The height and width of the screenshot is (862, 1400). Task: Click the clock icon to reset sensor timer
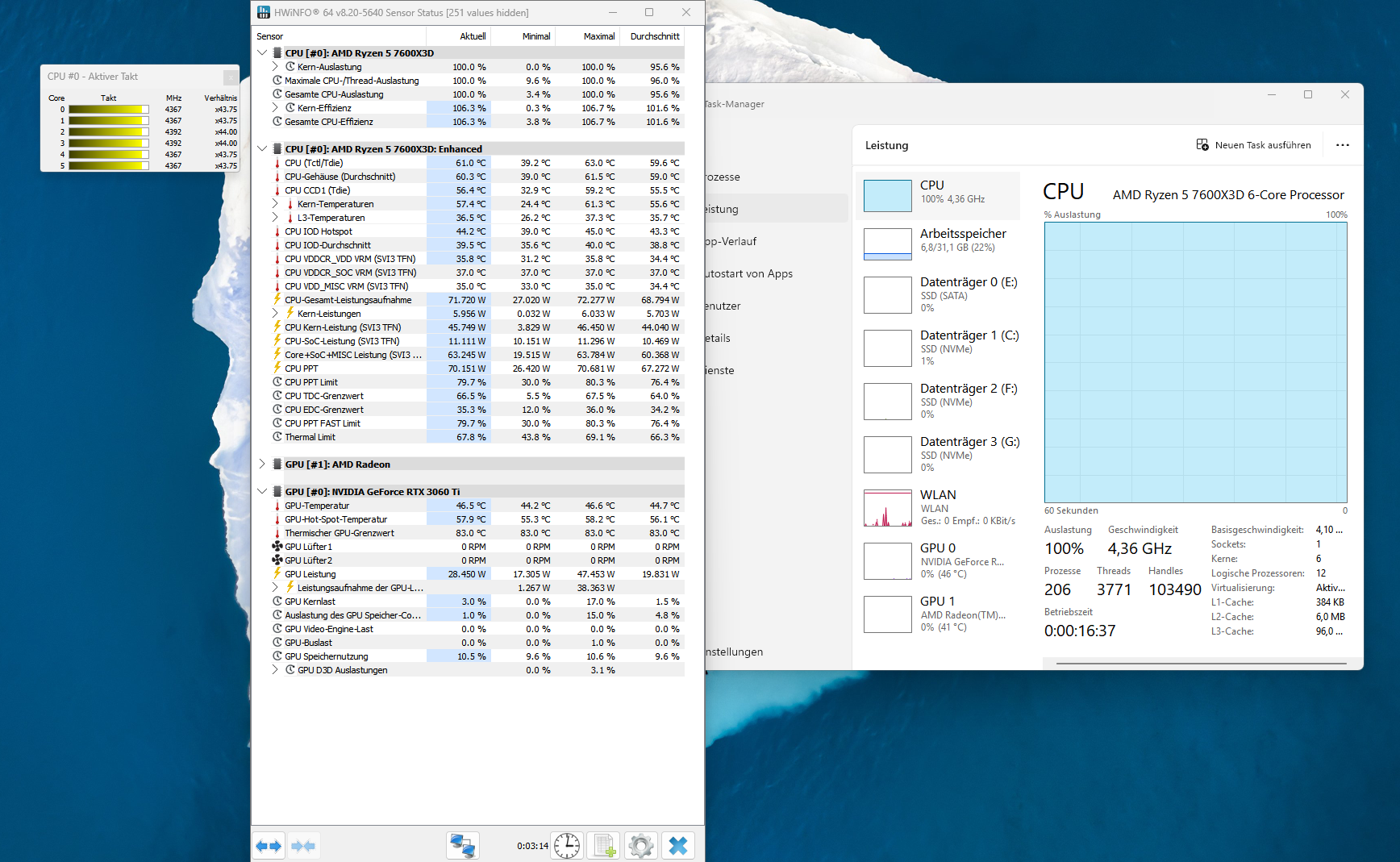(x=567, y=846)
